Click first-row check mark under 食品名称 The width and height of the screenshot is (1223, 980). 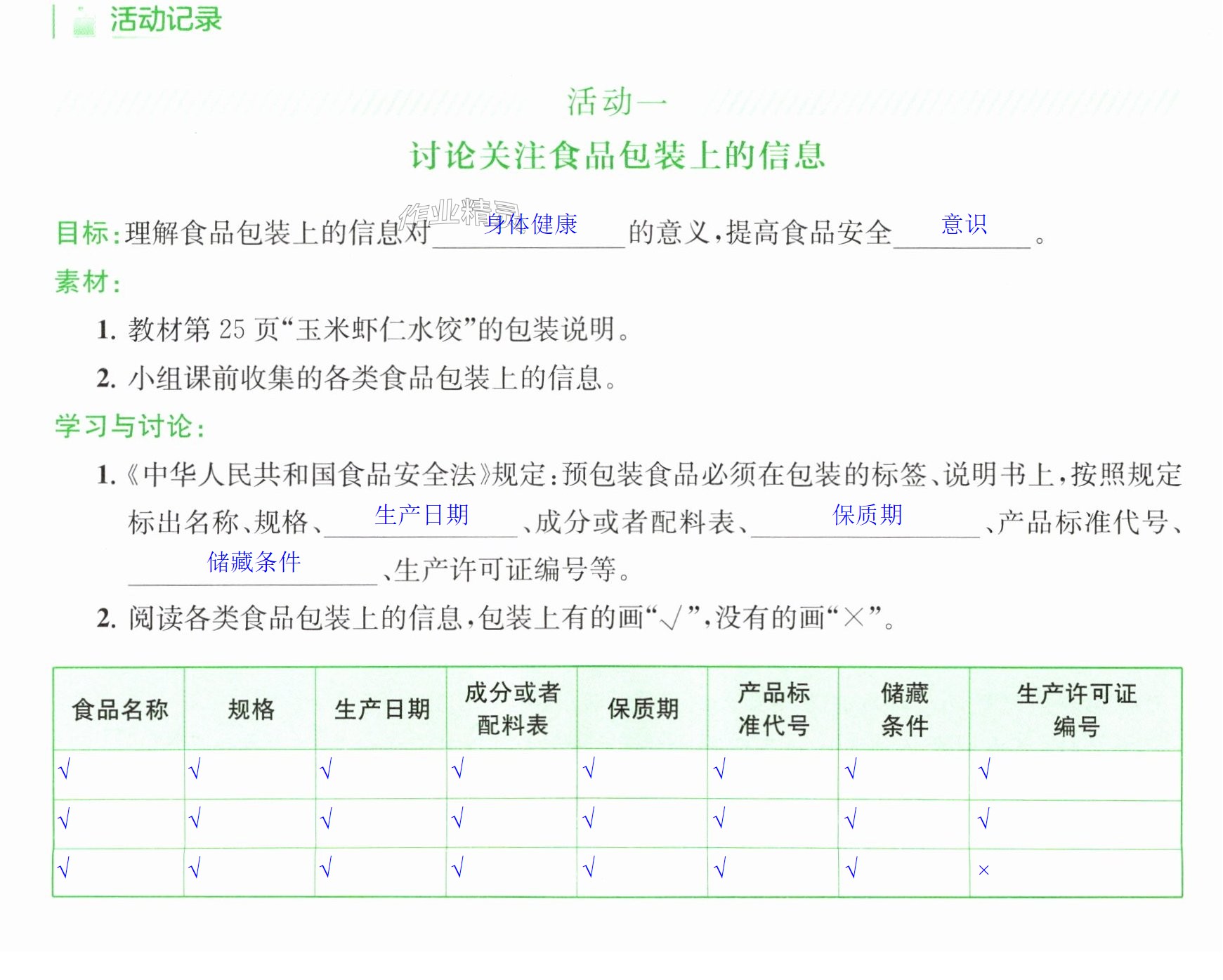(64, 770)
